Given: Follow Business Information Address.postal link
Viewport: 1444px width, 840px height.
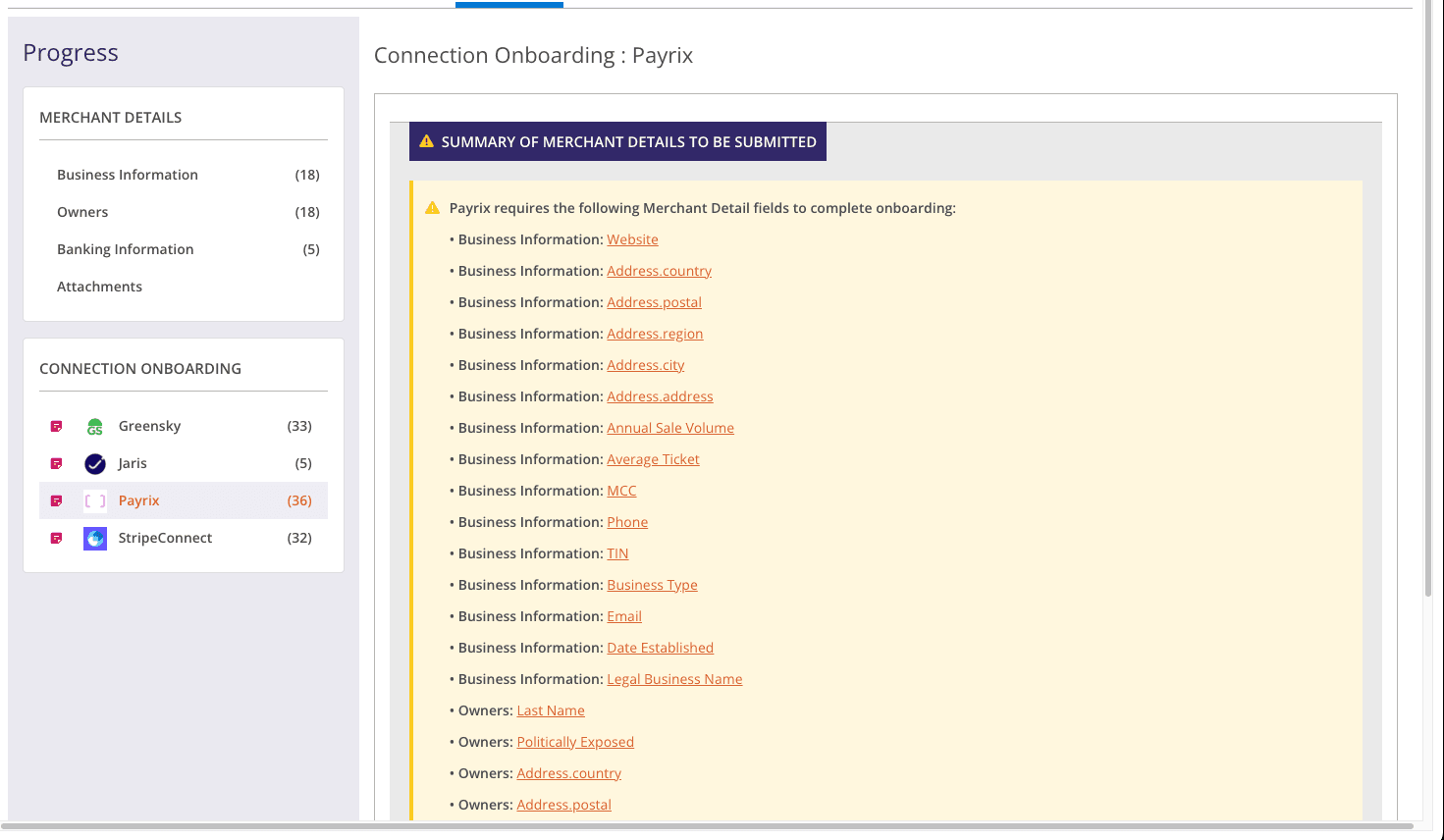Looking at the screenshot, I should pos(654,302).
